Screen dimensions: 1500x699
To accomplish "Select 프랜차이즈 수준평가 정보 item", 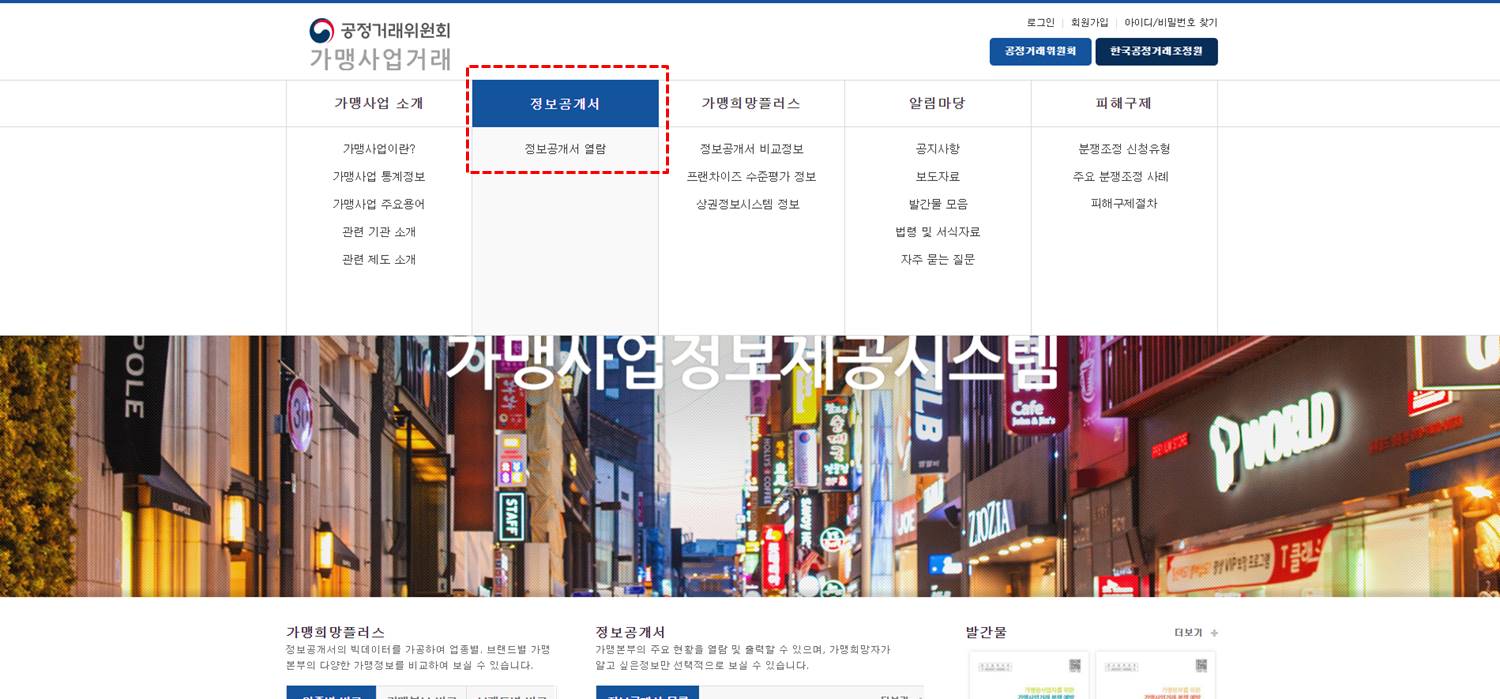I will (751, 176).
